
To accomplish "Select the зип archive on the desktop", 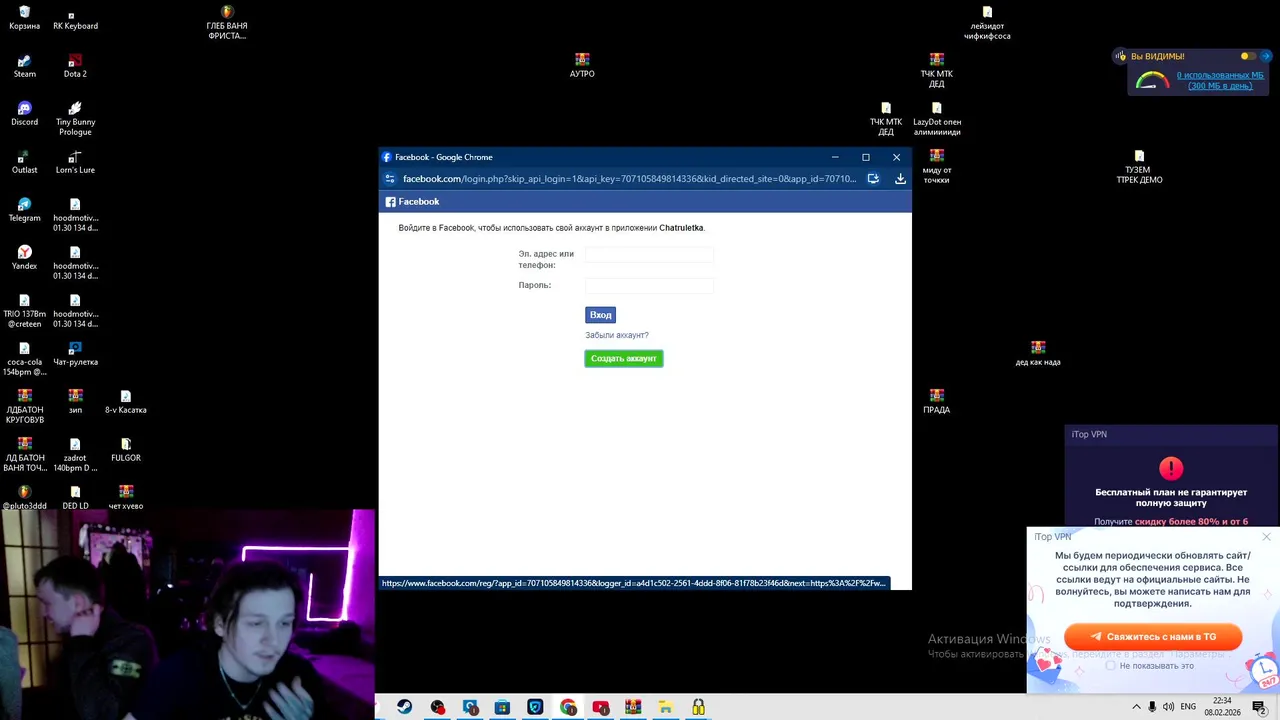I will tap(75, 402).
